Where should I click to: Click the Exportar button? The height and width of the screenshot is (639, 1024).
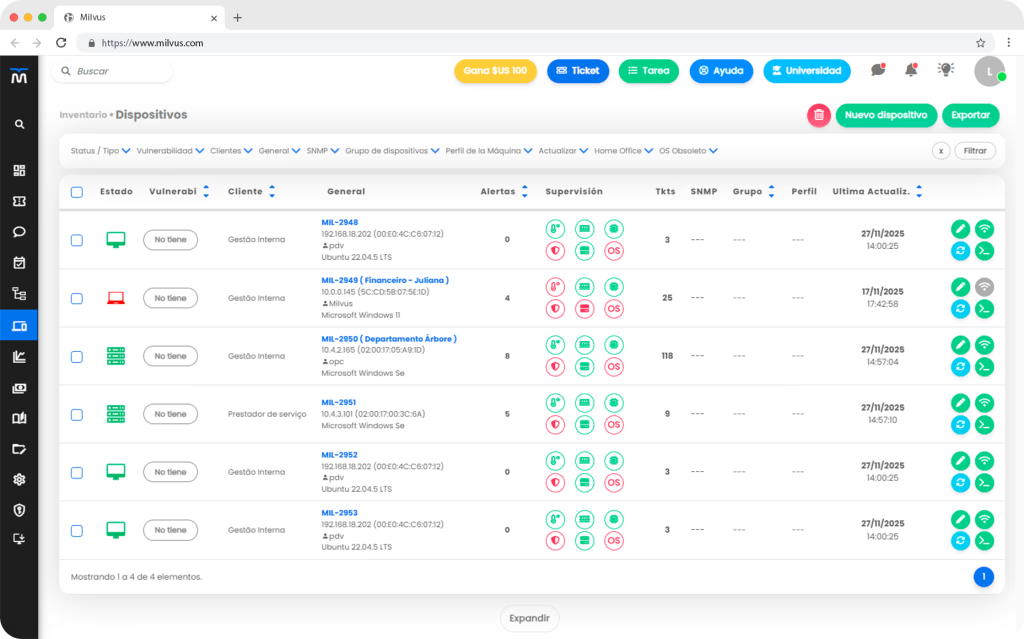click(x=970, y=115)
